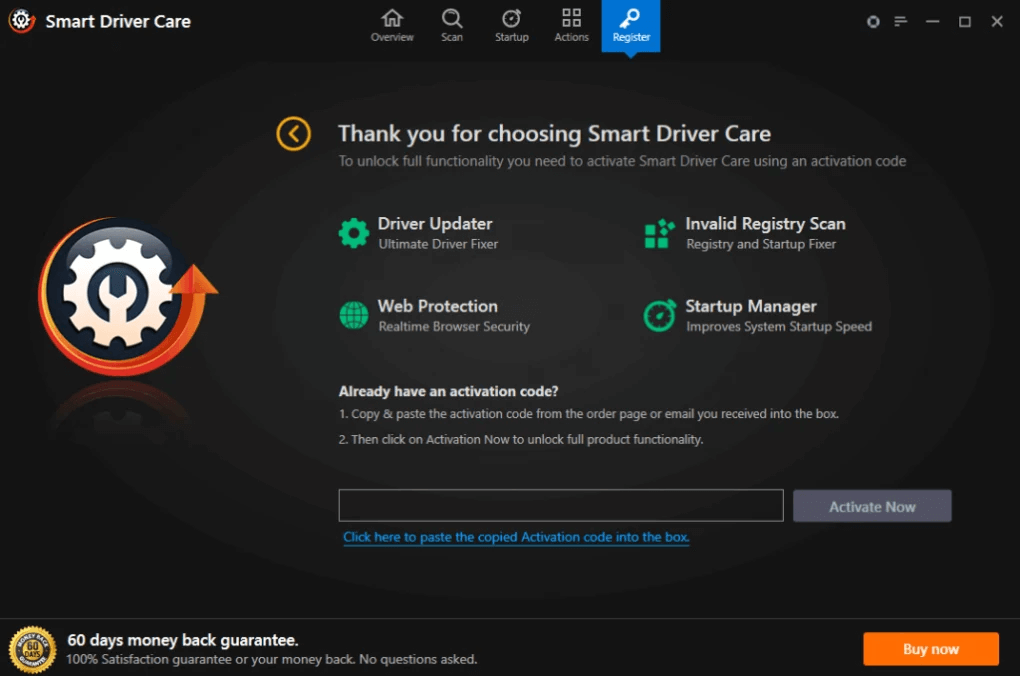Click 'Thank you for choosing Smart Driver Care' heading
The width and height of the screenshot is (1020, 676).
[554, 133]
